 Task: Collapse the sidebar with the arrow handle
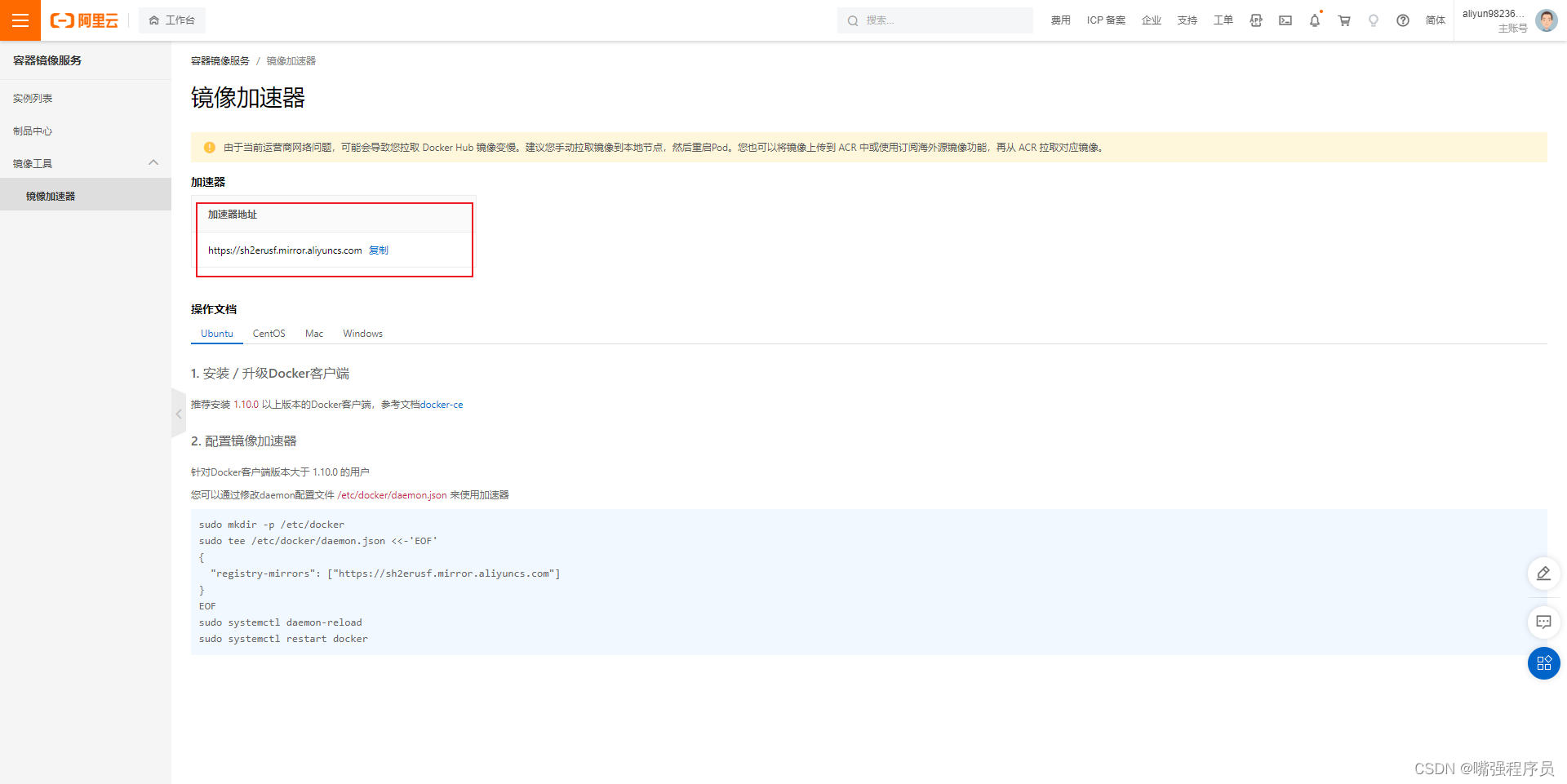(179, 414)
